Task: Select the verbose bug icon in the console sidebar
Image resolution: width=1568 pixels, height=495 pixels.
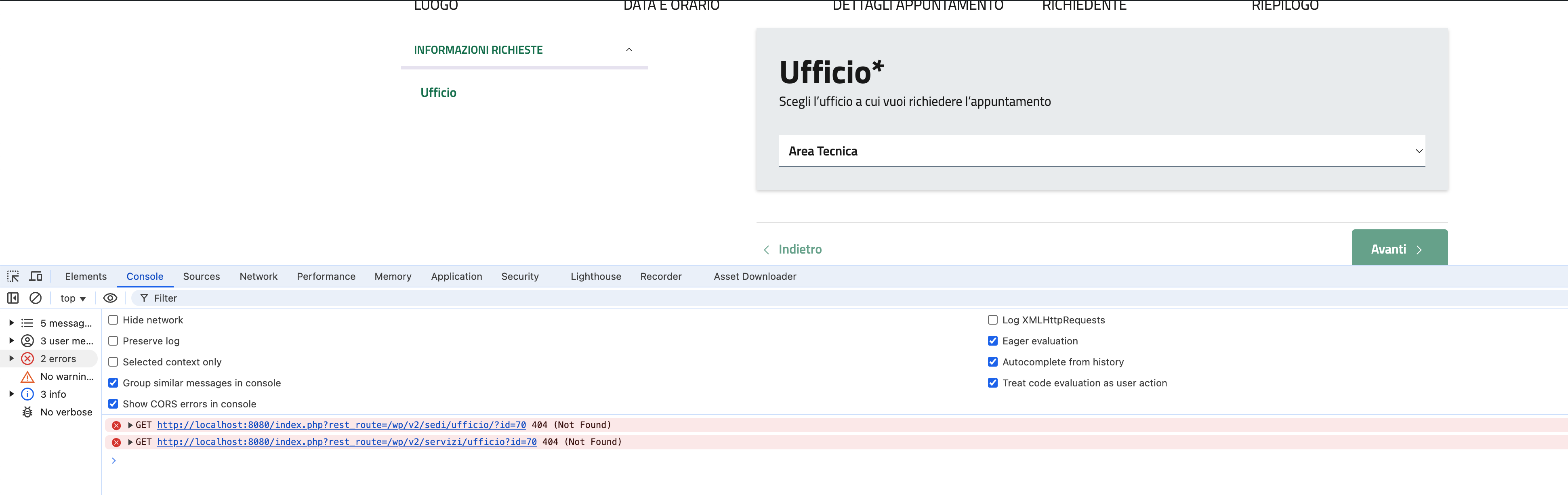Action: click(27, 412)
